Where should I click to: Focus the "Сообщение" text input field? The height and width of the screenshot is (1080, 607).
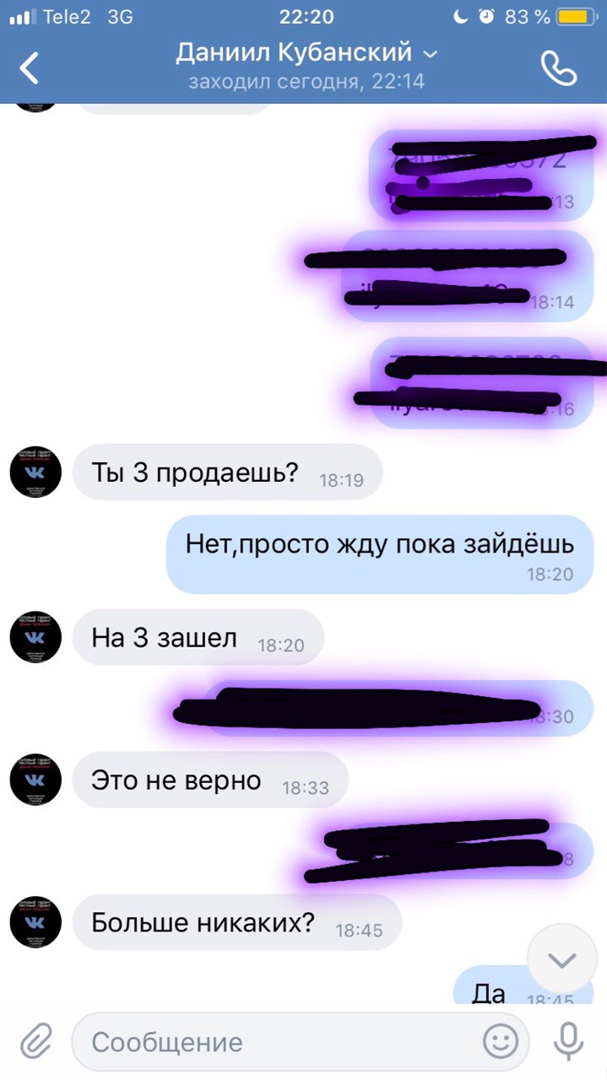(300, 1041)
